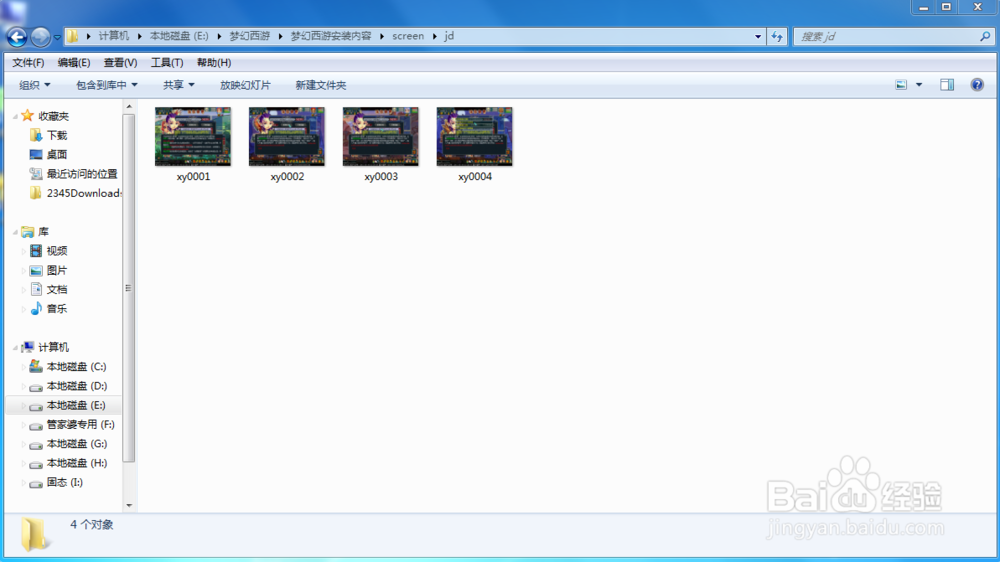1000x562 pixels.
Task: Click the folder icon in the address bar
Action: 73,36
